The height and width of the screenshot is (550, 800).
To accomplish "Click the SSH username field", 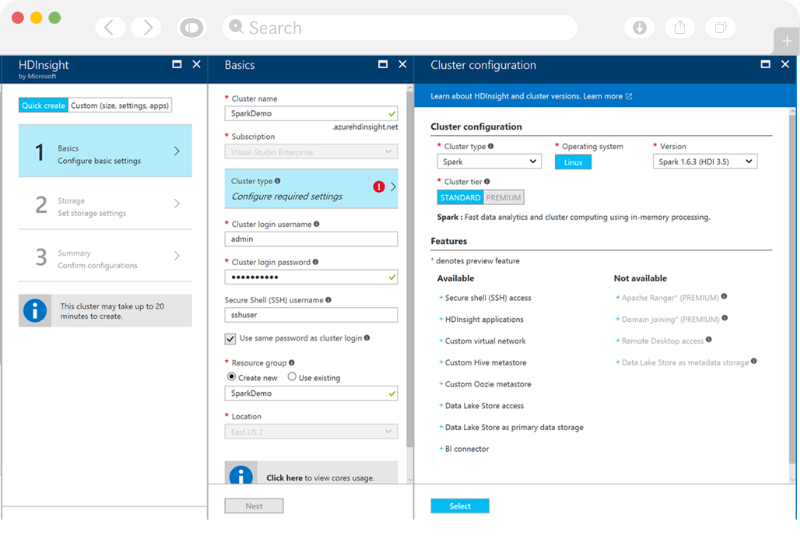I will [x=311, y=315].
